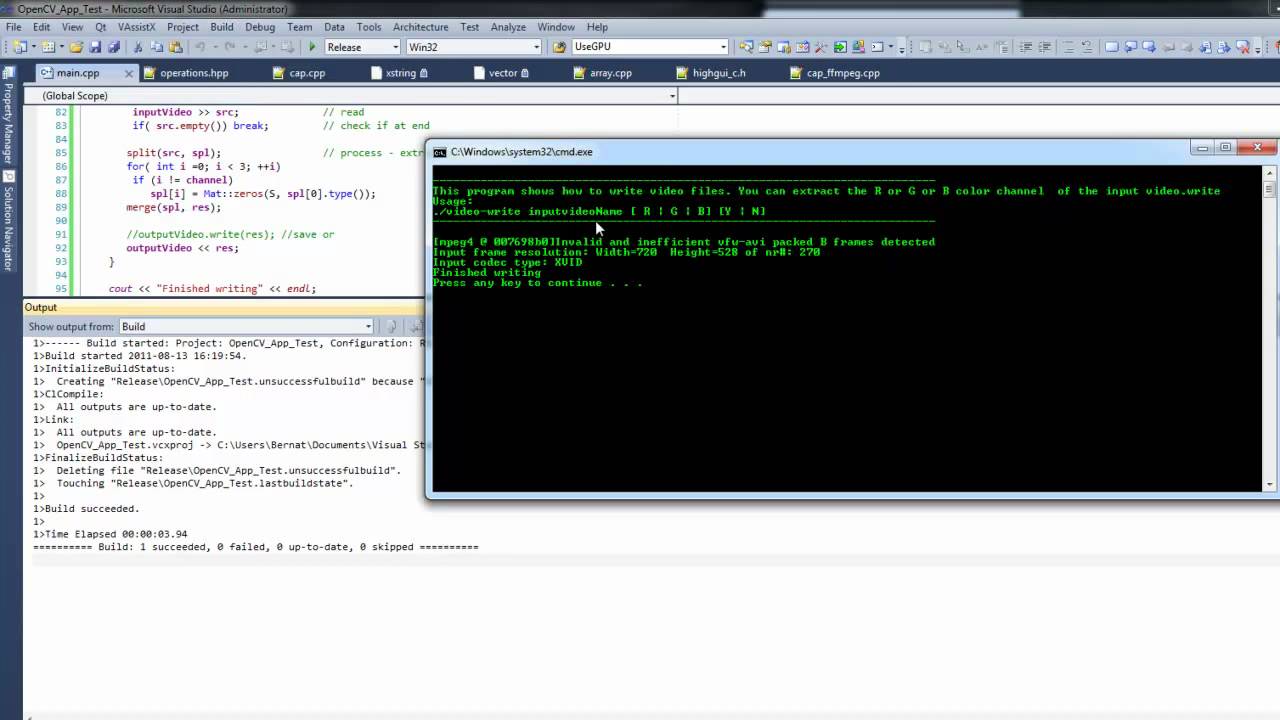The width and height of the screenshot is (1280, 720).
Task: Open the View menu
Action: tap(72, 27)
